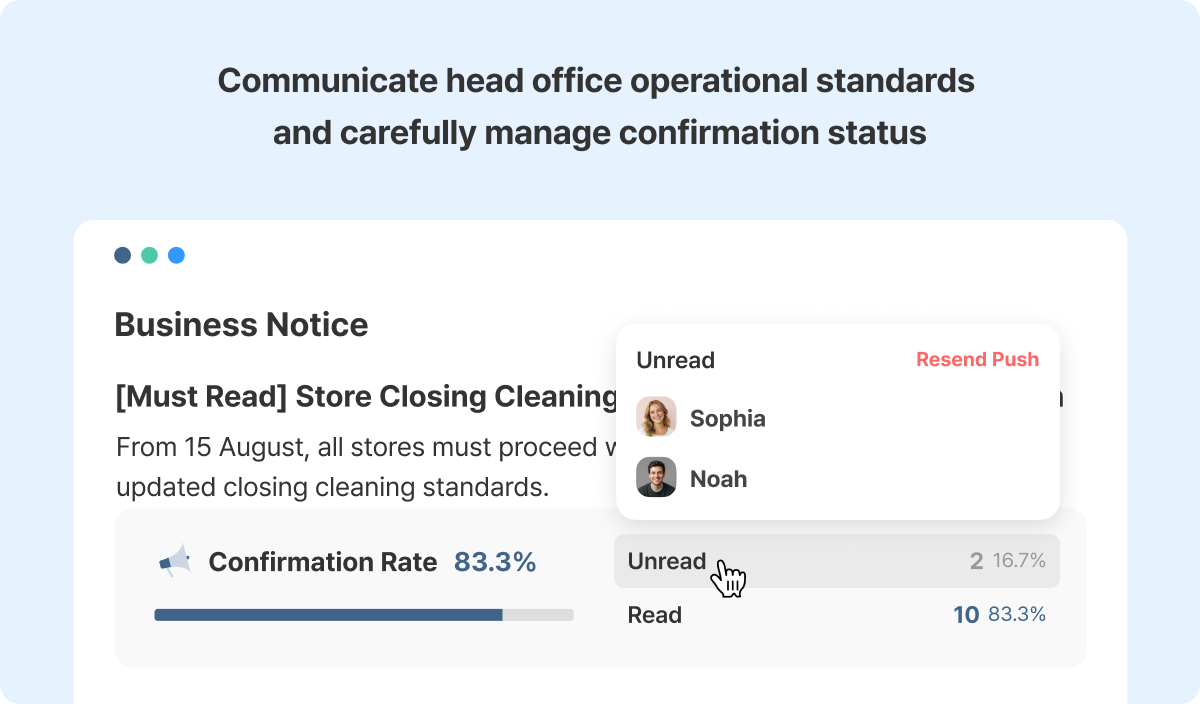Click the megaphone announcement icon
Image resolution: width=1200 pixels, height=704 pixels.
click(175, 561)
